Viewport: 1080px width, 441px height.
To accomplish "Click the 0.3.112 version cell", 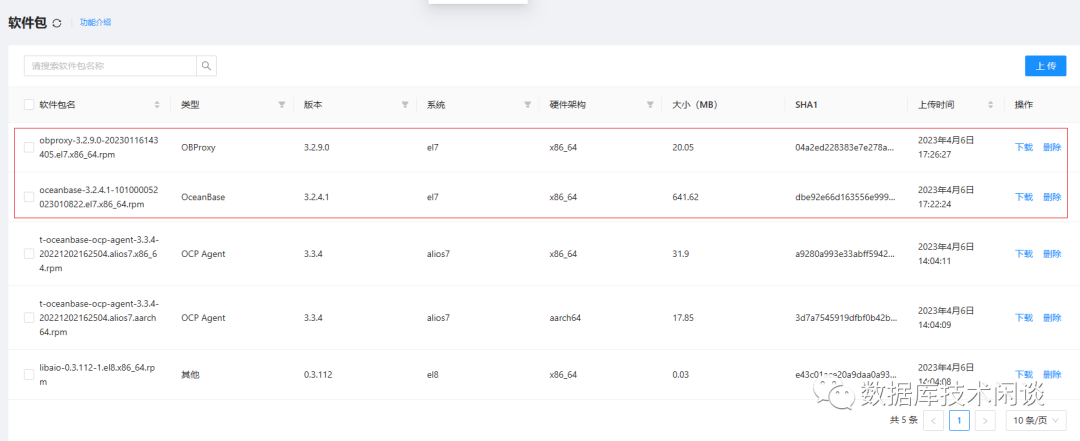I will coord(318,374).
